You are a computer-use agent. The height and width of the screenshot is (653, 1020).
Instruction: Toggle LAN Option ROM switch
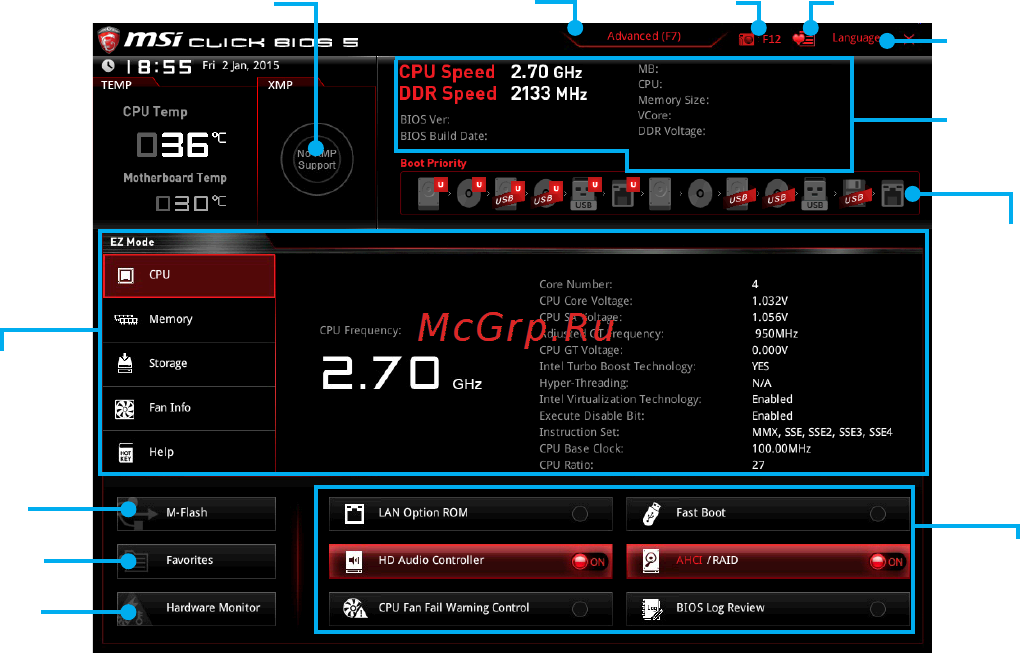[580, 514]
